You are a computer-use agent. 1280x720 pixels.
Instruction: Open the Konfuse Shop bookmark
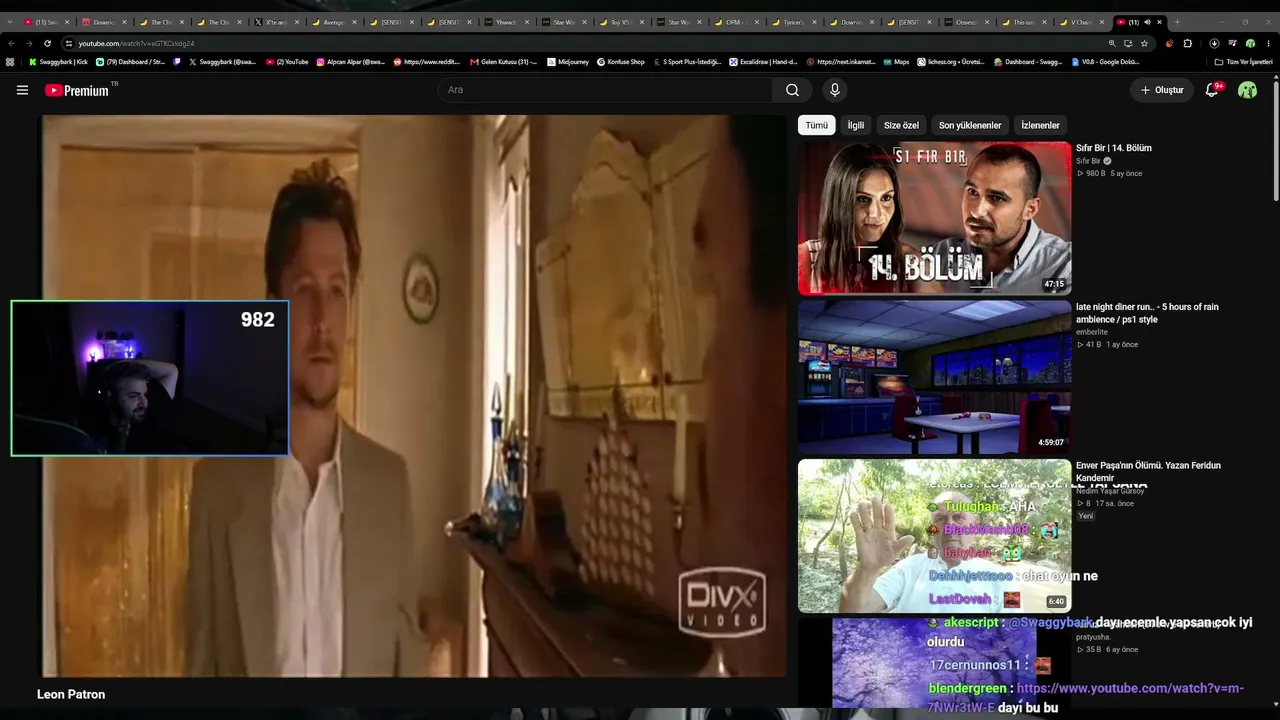[x=621, y=62]
